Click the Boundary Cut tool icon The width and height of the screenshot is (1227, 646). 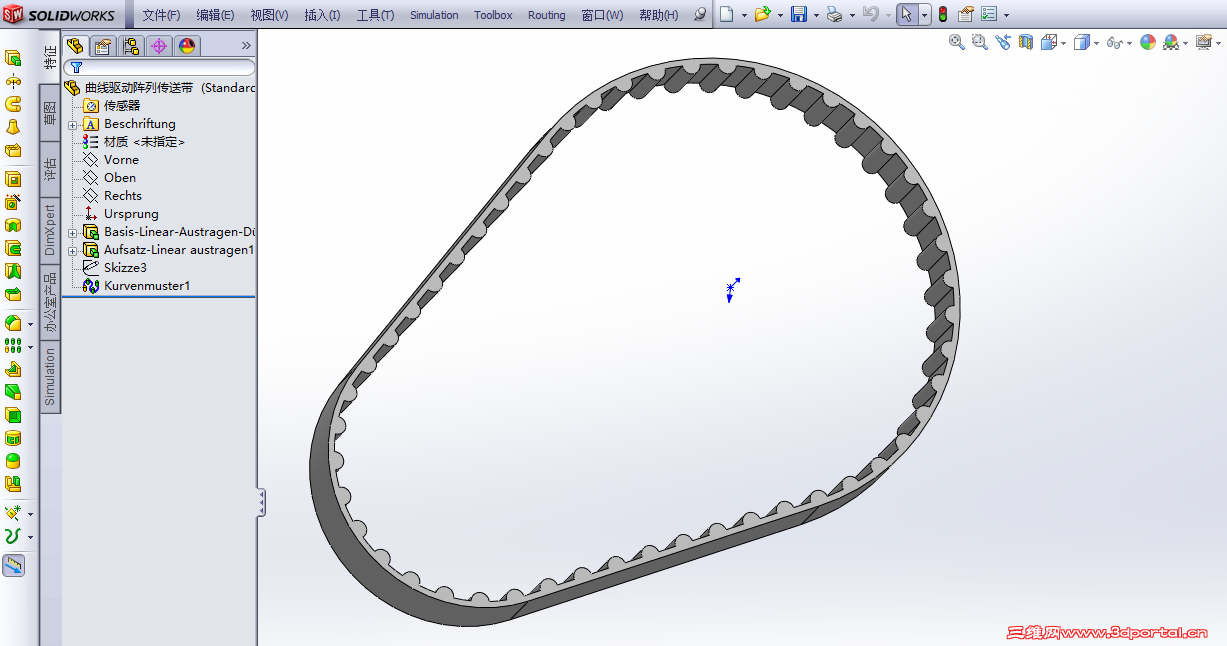[x=13, y=294]
